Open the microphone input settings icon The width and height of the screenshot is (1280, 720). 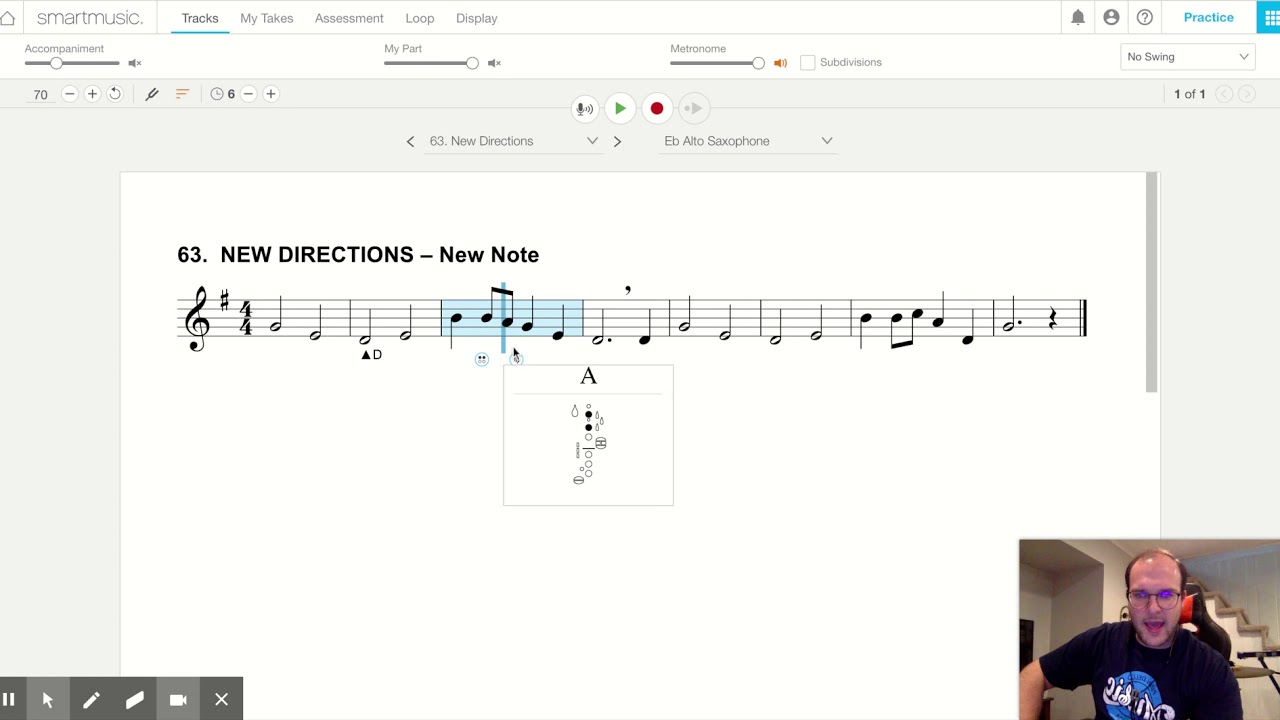(584, 108)
